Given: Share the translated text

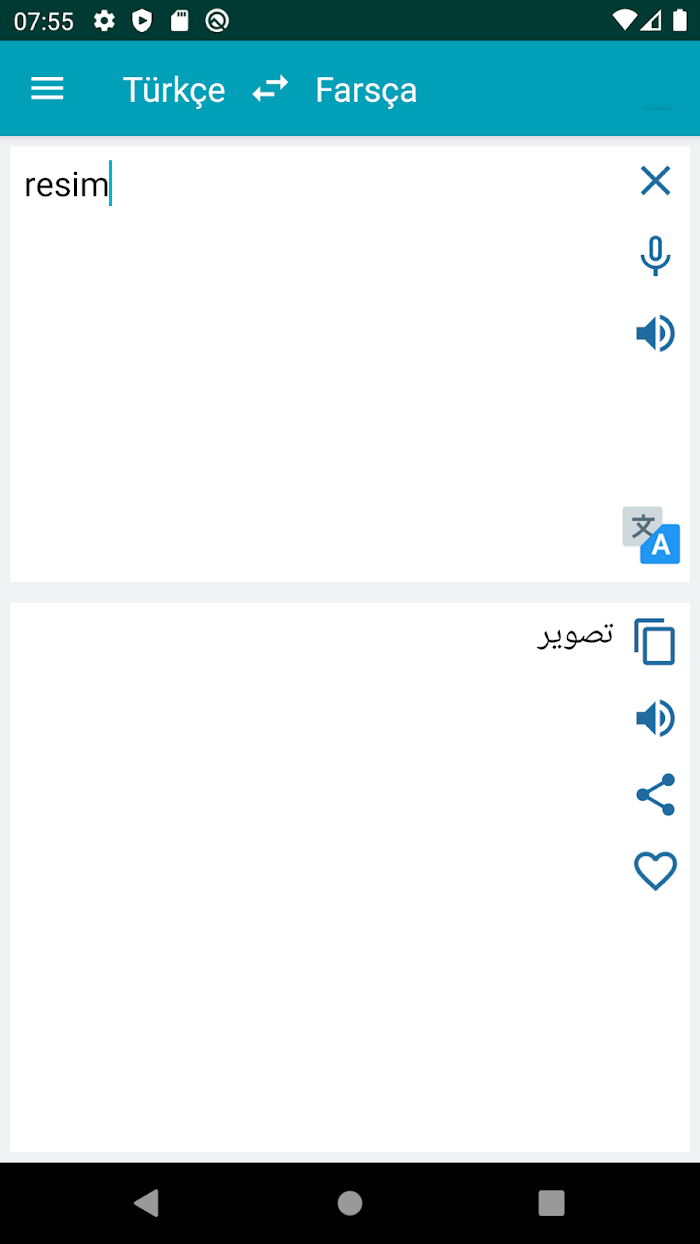Looking at the screenshot, I should point(655,795).
